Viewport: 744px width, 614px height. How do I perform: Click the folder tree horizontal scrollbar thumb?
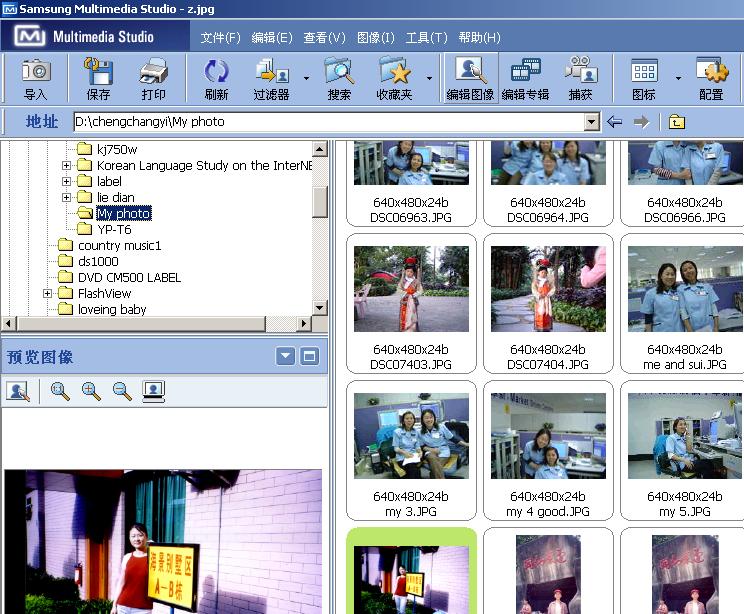pyautogui.click(x=141, y=324)
